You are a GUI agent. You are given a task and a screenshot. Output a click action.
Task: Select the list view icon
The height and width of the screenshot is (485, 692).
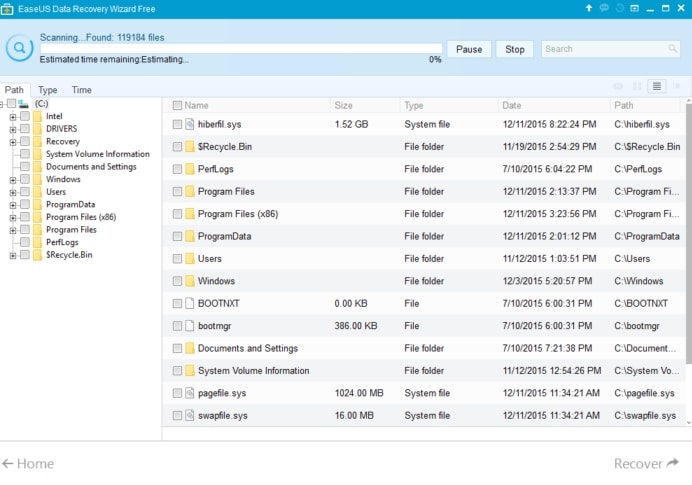pyautogui.click(x=657, y=86)
